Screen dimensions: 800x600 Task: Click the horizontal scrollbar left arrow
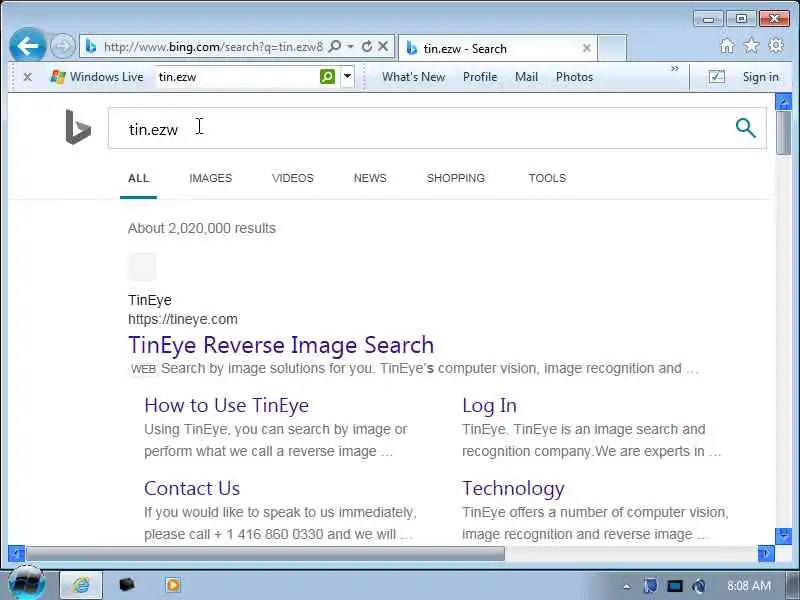(16, 553)
